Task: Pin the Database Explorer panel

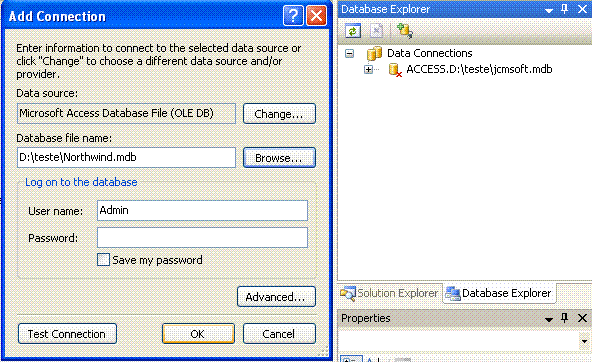Action: [565, 9]
